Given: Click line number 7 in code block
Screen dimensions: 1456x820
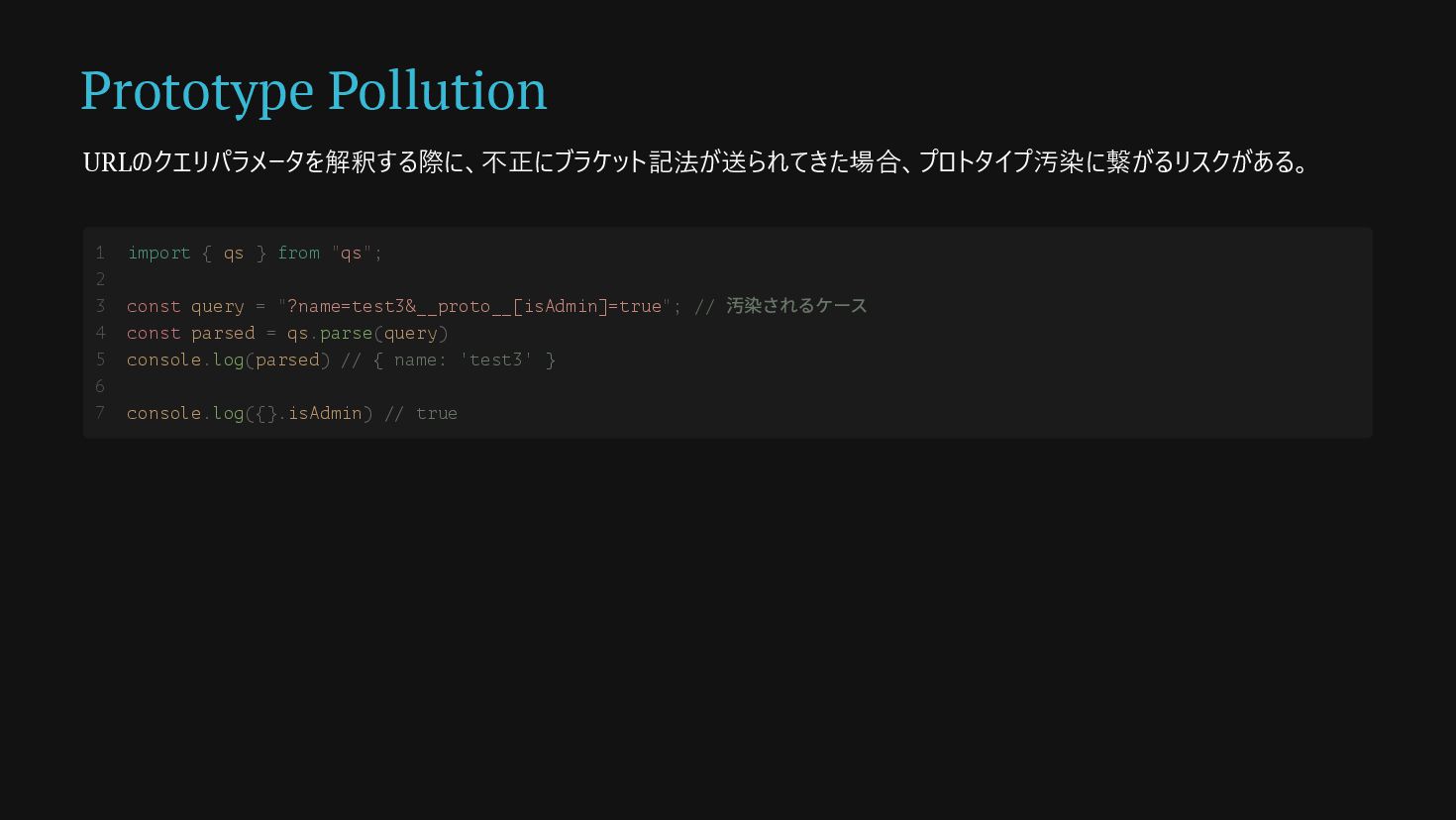Looking at the screenshot, I should 100,413.
